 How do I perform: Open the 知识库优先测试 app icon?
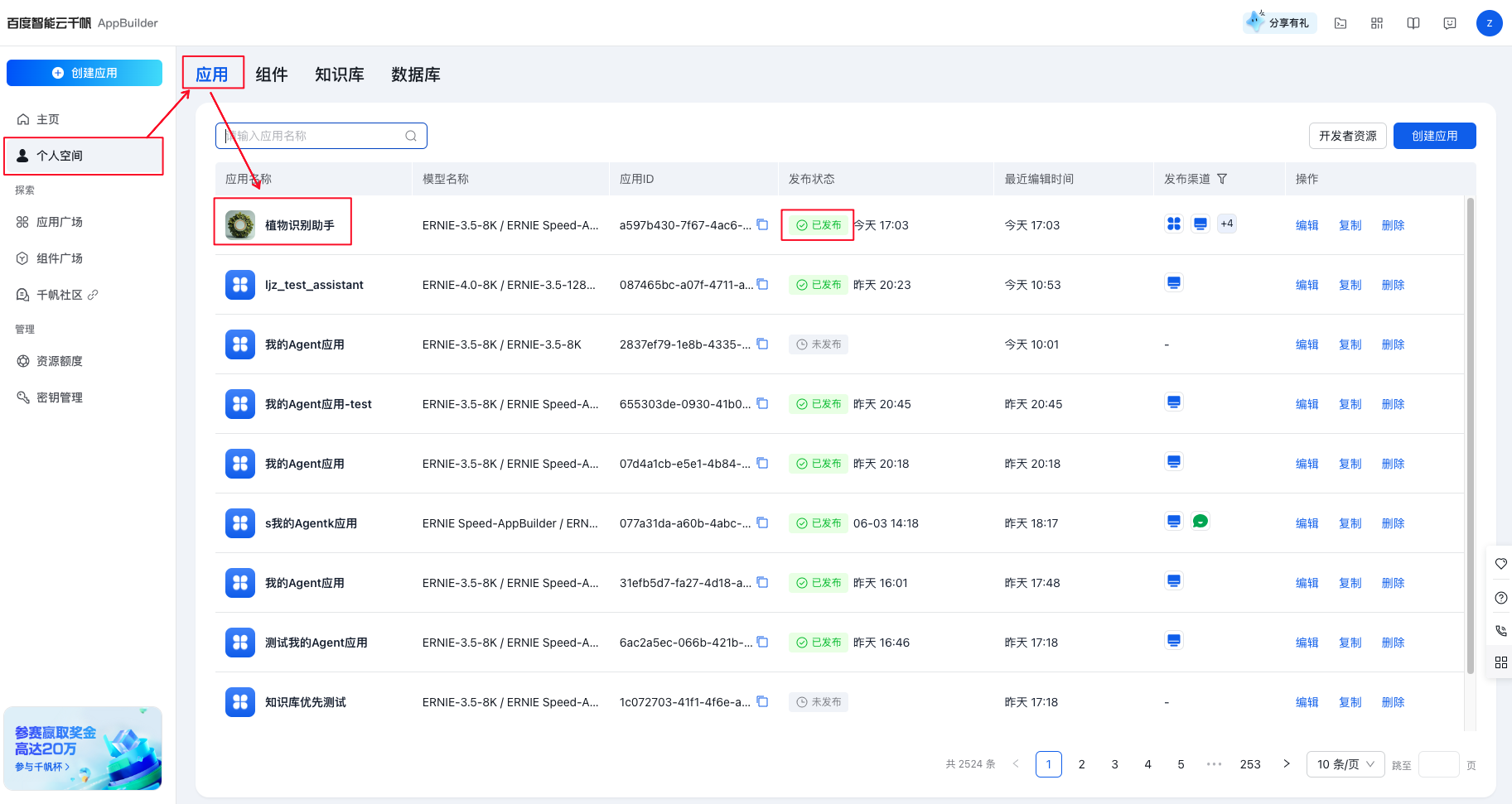click(240, 702)
